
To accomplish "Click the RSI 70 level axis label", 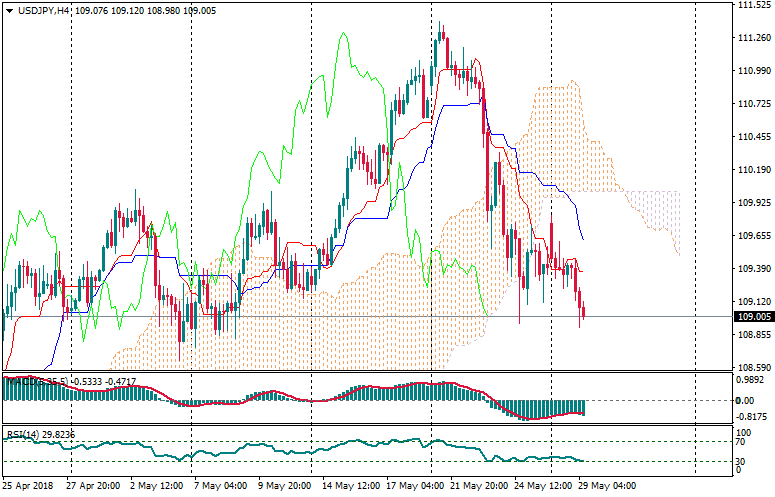I will point(742,441).
